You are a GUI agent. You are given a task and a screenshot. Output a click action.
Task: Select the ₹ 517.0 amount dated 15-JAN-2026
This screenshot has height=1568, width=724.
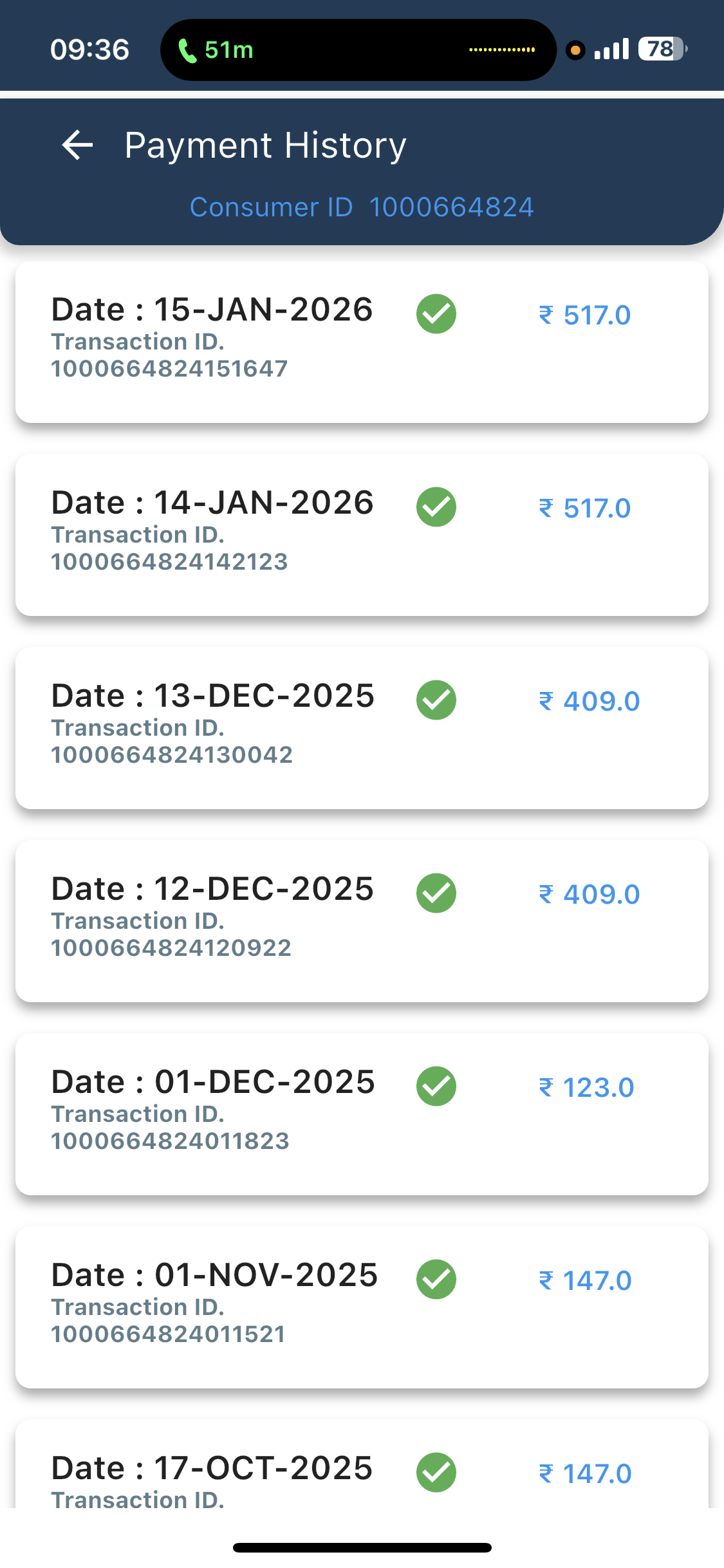coord(584,315)
